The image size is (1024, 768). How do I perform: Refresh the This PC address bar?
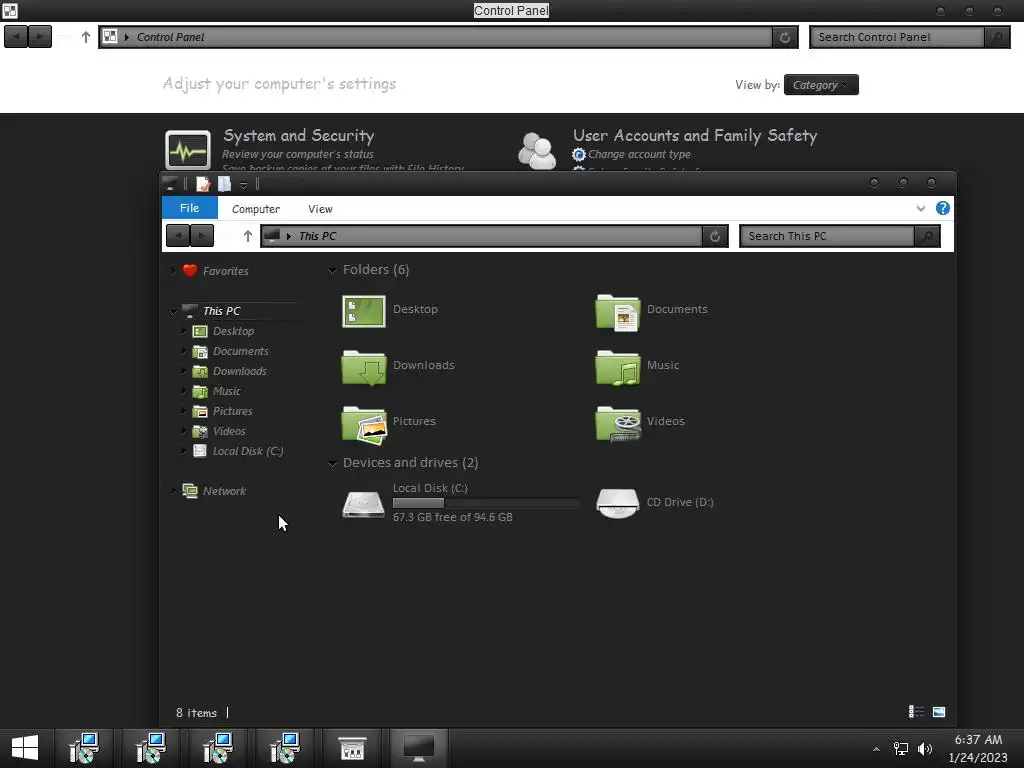[715, 236]
